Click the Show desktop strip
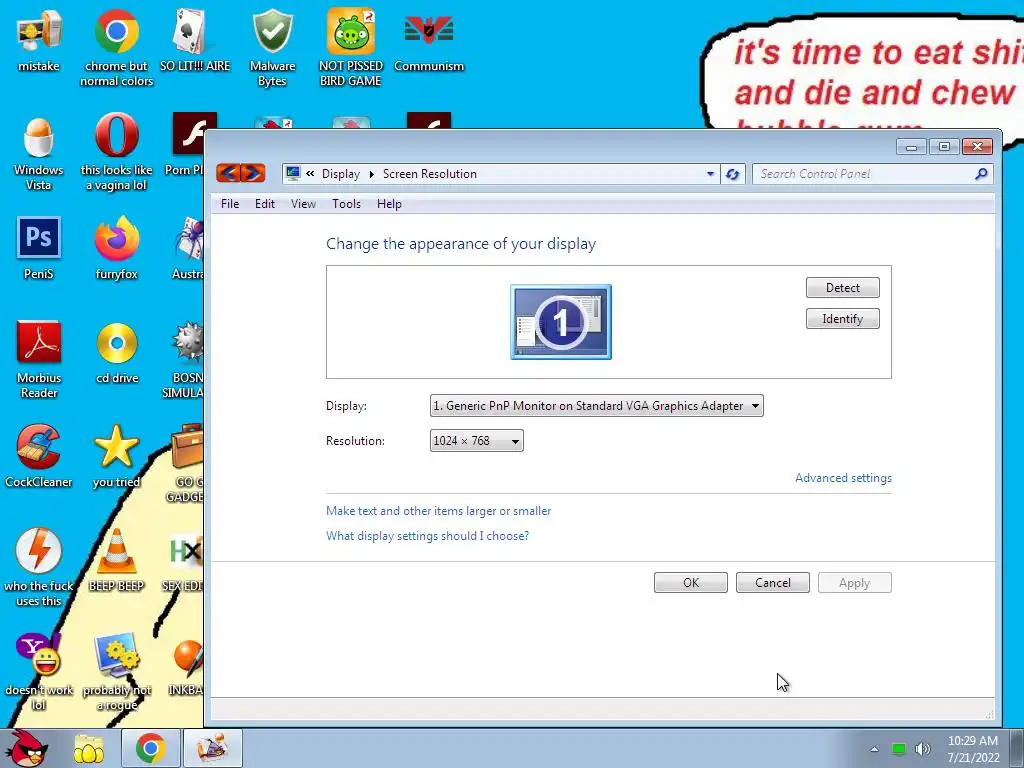Screen dimensions: 1024x768 coord(1017,748)
